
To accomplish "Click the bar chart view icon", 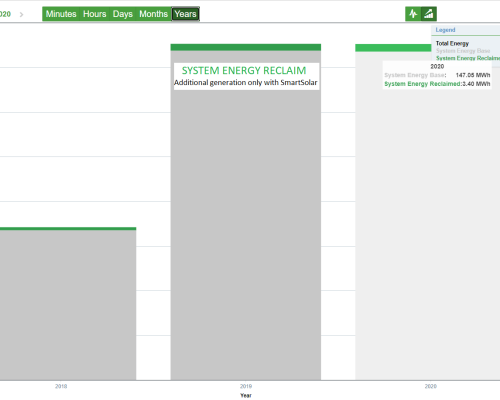I will click(x=429, y=14).
